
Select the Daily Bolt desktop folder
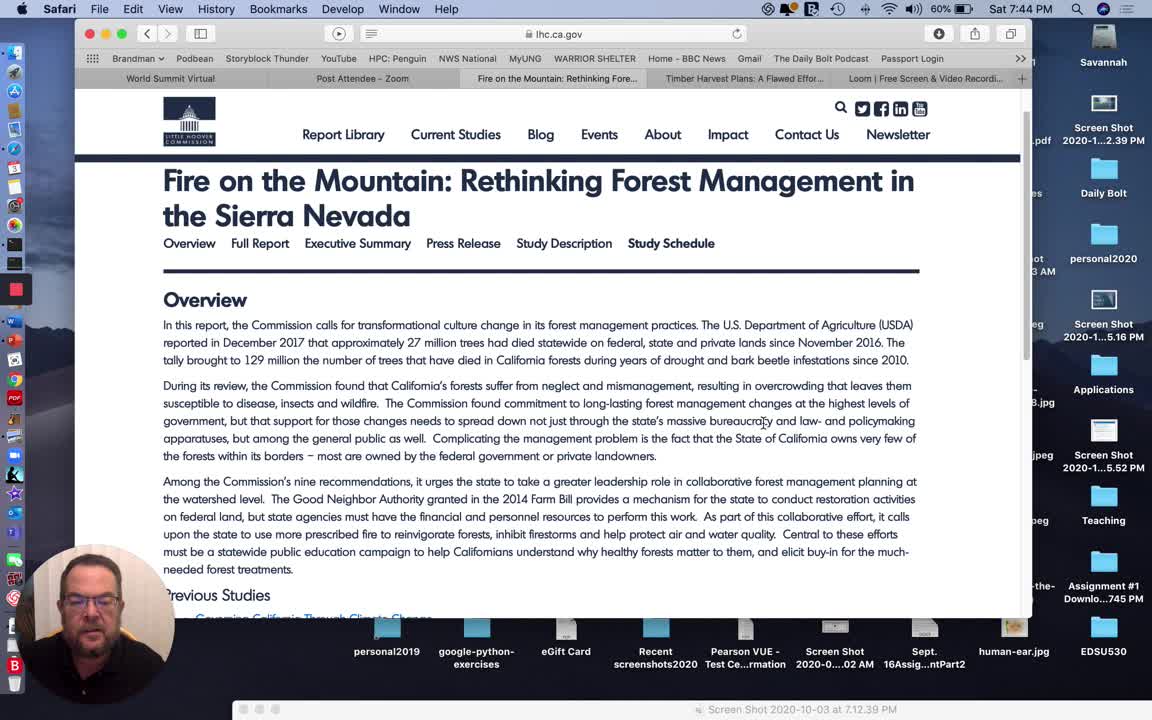(x=1104, y=178)
